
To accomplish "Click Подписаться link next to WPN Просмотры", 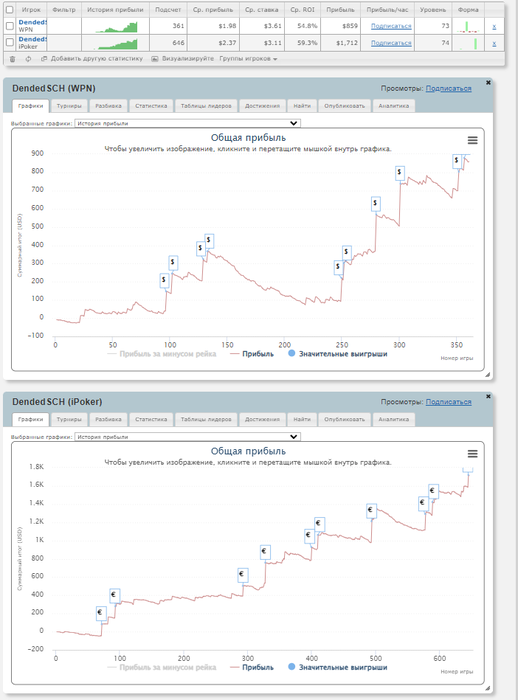I will pyautogui.click(x=448, y=89).
